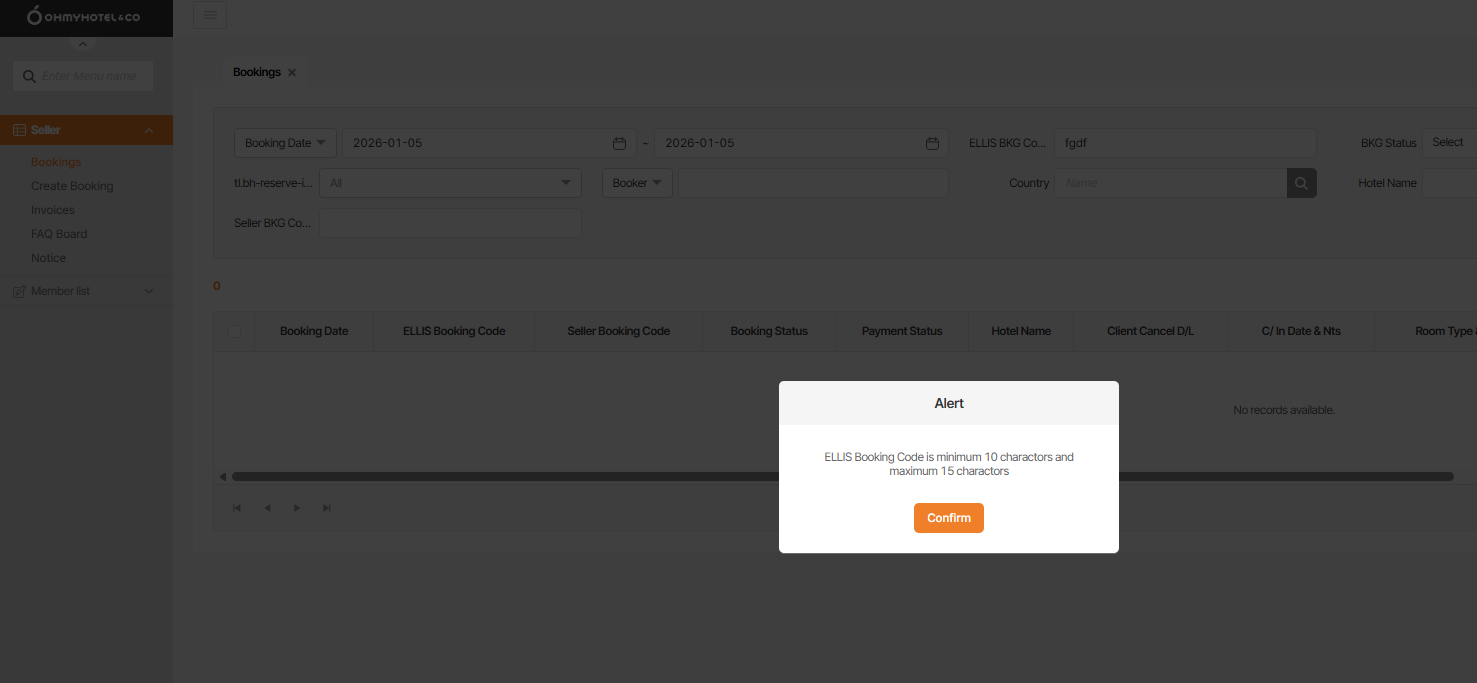Open the All dropdown beside tl.bh-reserve
1477x683 pixels.
coord(450,183)
